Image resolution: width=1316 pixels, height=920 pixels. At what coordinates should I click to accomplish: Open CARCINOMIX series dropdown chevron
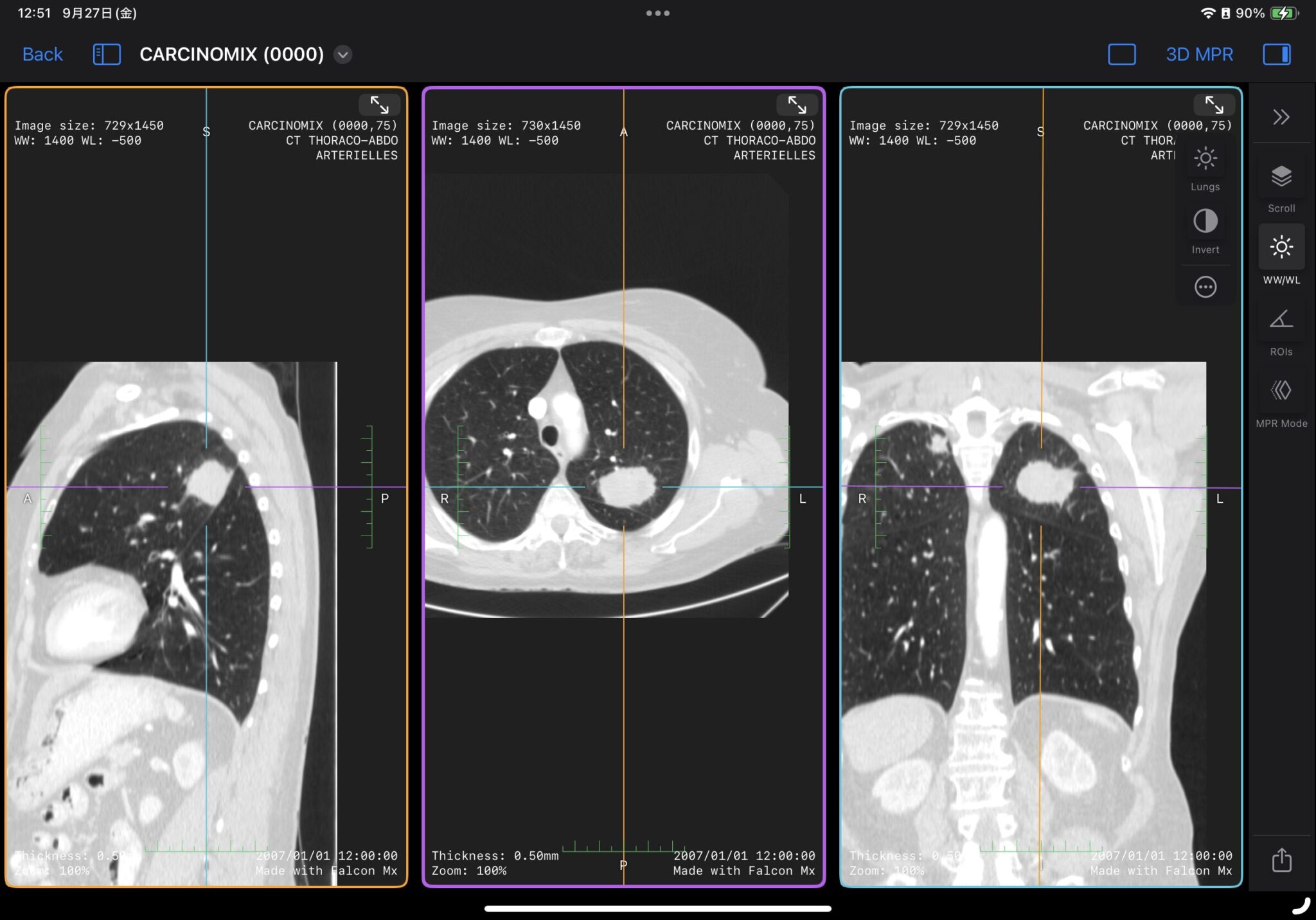pyautogui.click(x=343, y=55)
